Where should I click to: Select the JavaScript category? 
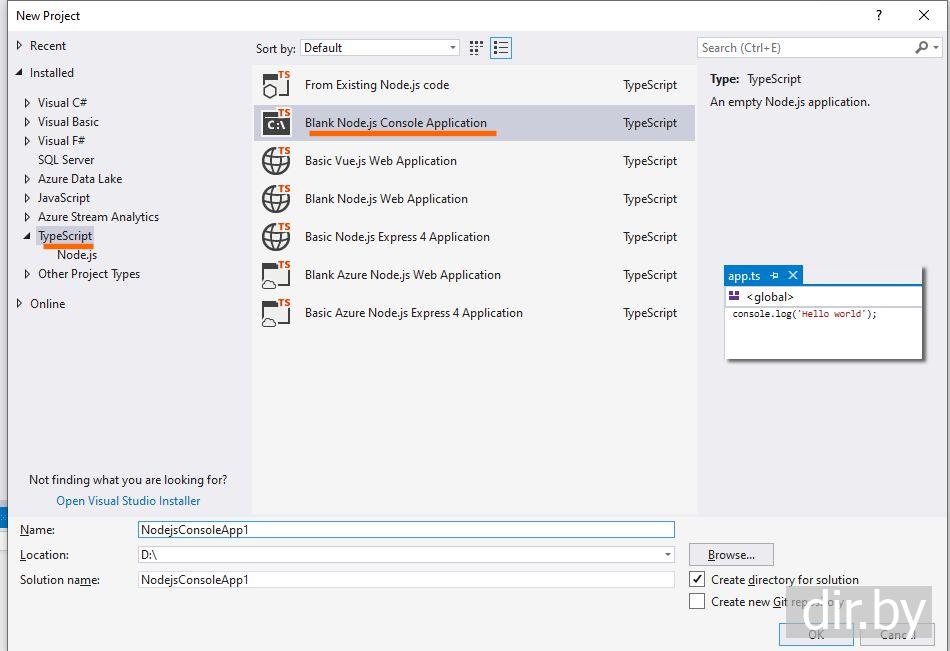(64, 198)
